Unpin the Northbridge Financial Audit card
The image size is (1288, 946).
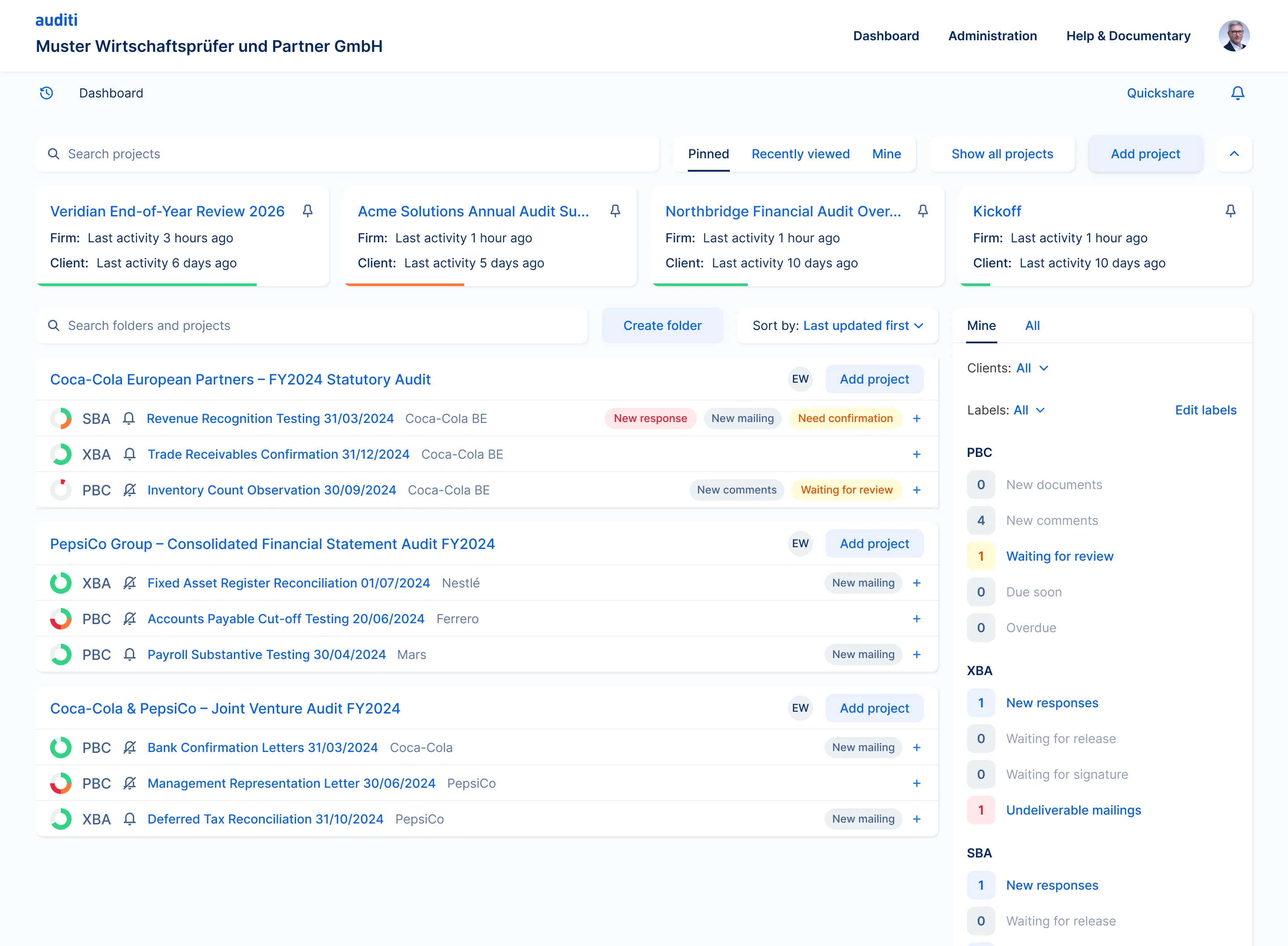click(x=923, y=211)
